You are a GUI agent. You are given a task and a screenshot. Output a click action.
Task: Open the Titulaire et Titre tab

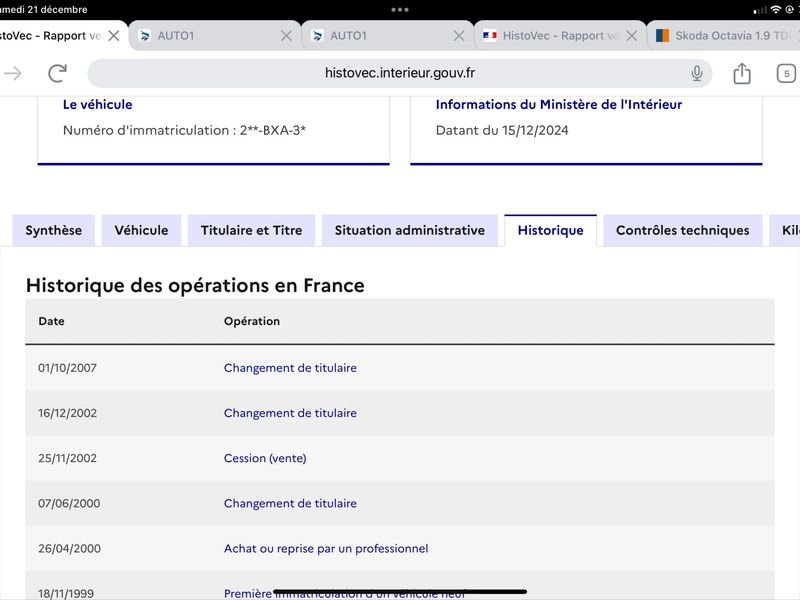tap(252, 231)
